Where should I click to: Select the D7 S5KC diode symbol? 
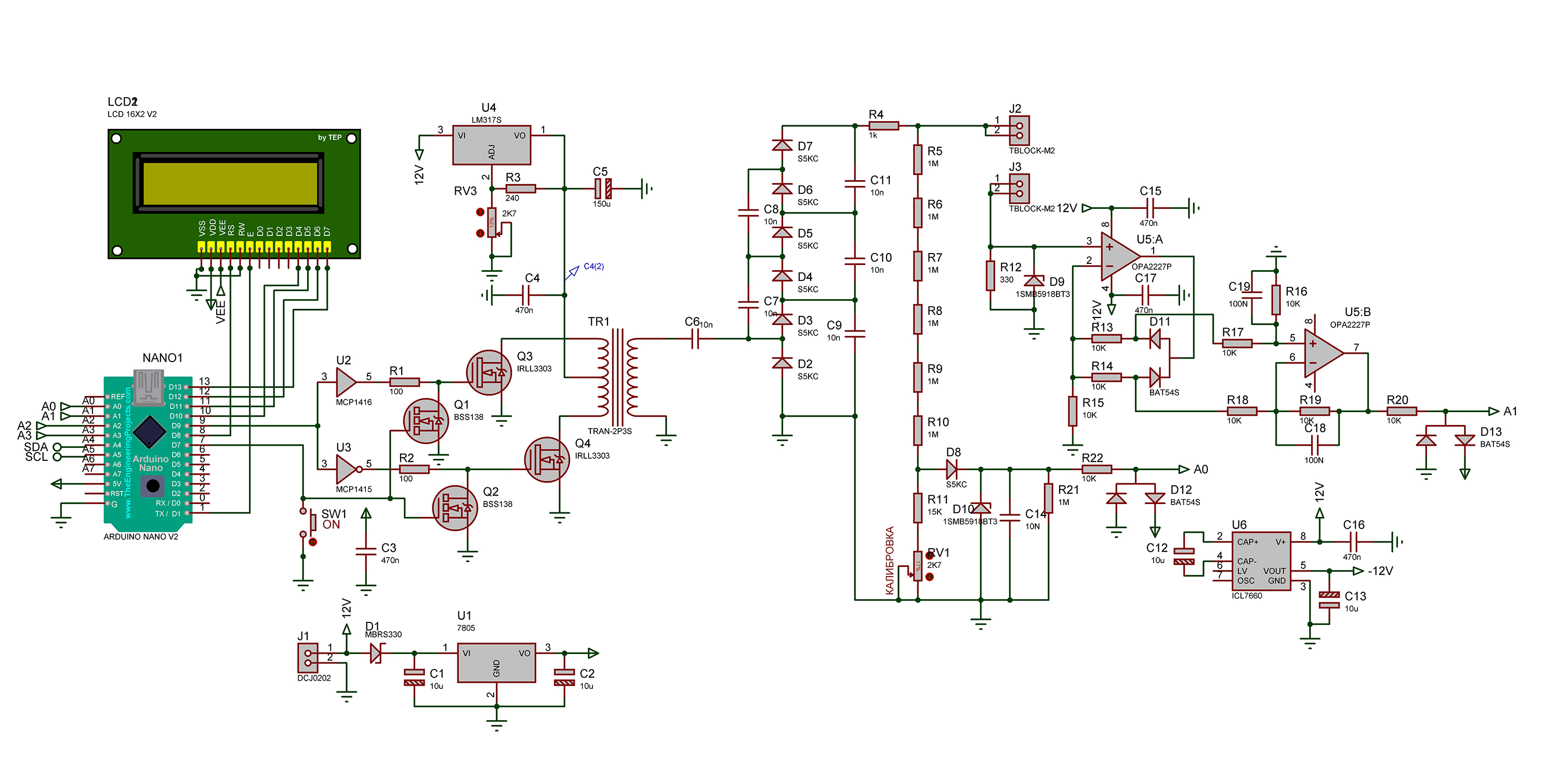(783, 145)
